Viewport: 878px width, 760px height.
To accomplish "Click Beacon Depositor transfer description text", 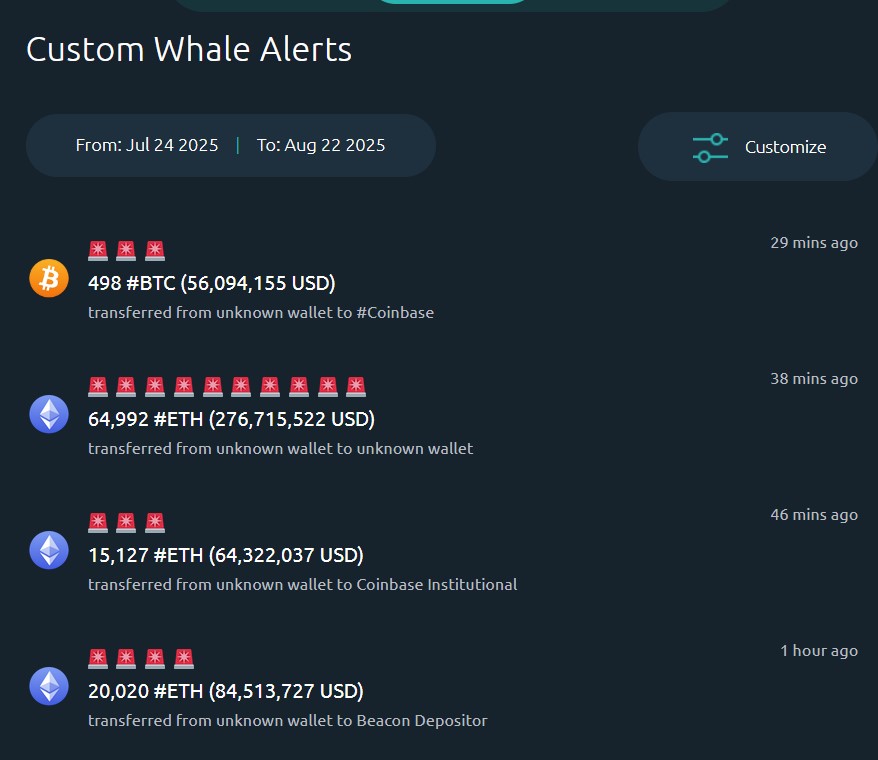I will tap(422, 721).
